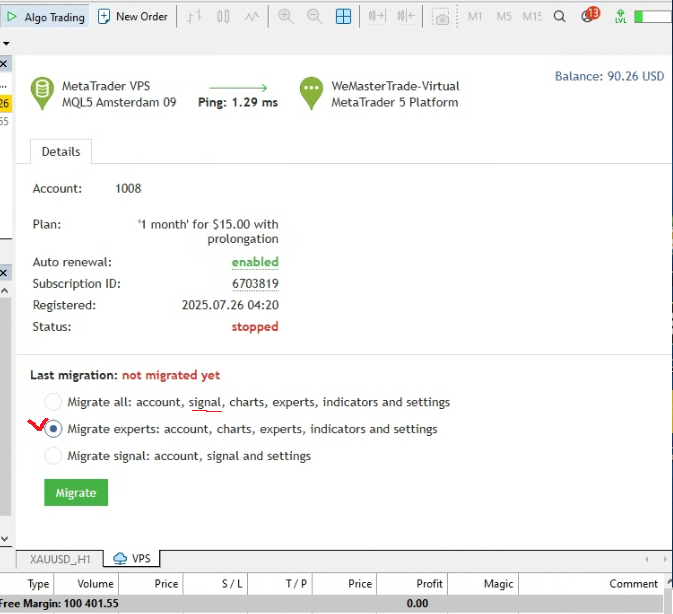Click Balance: 90.26 USD link
The width and height of the screenshot is (673, 614).
click(x=609, y=76)
